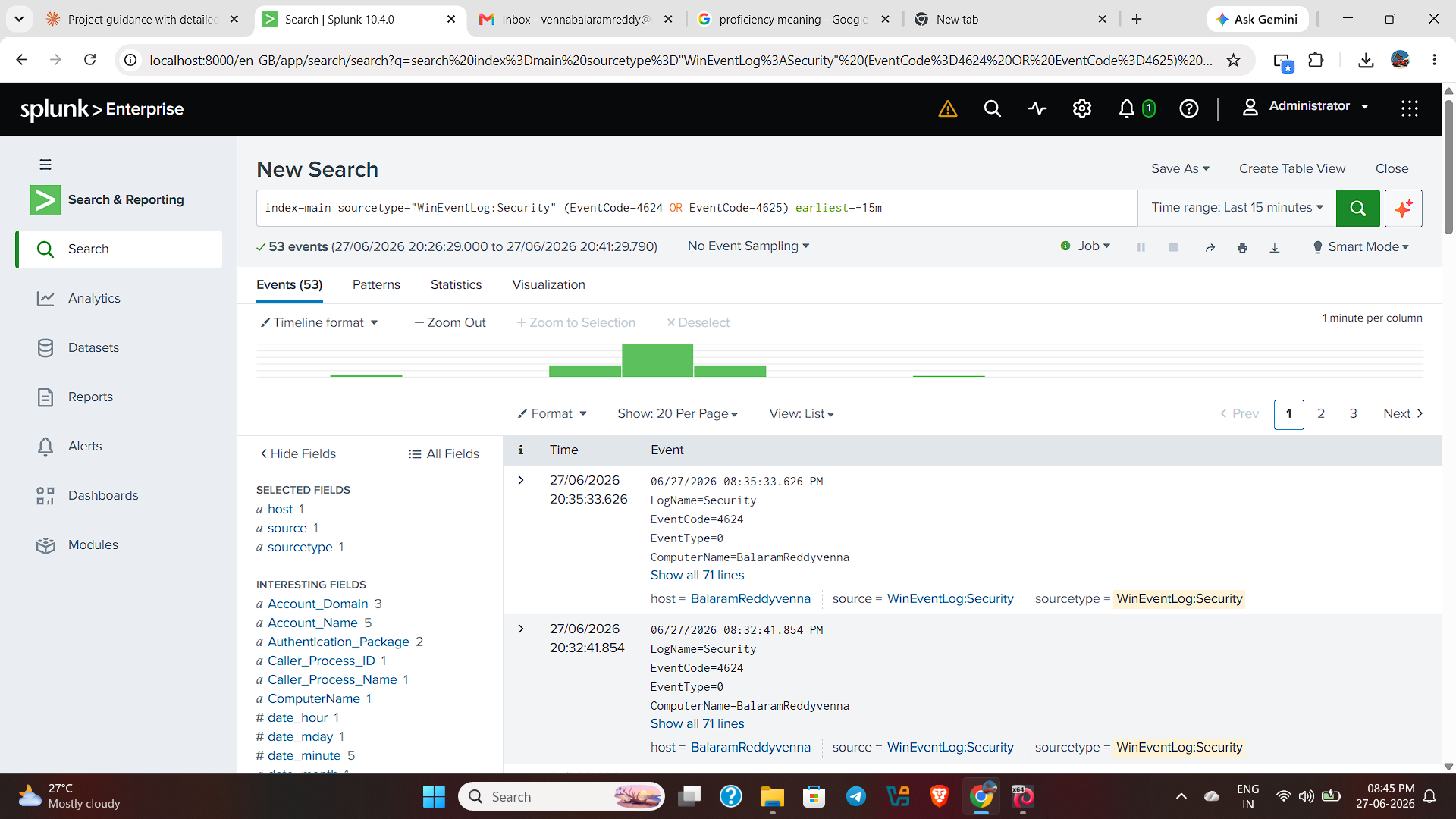Viewport: 1456px width, 819px height.
Task: Select the Events (53) tab
Action: (x=290, y=284)
